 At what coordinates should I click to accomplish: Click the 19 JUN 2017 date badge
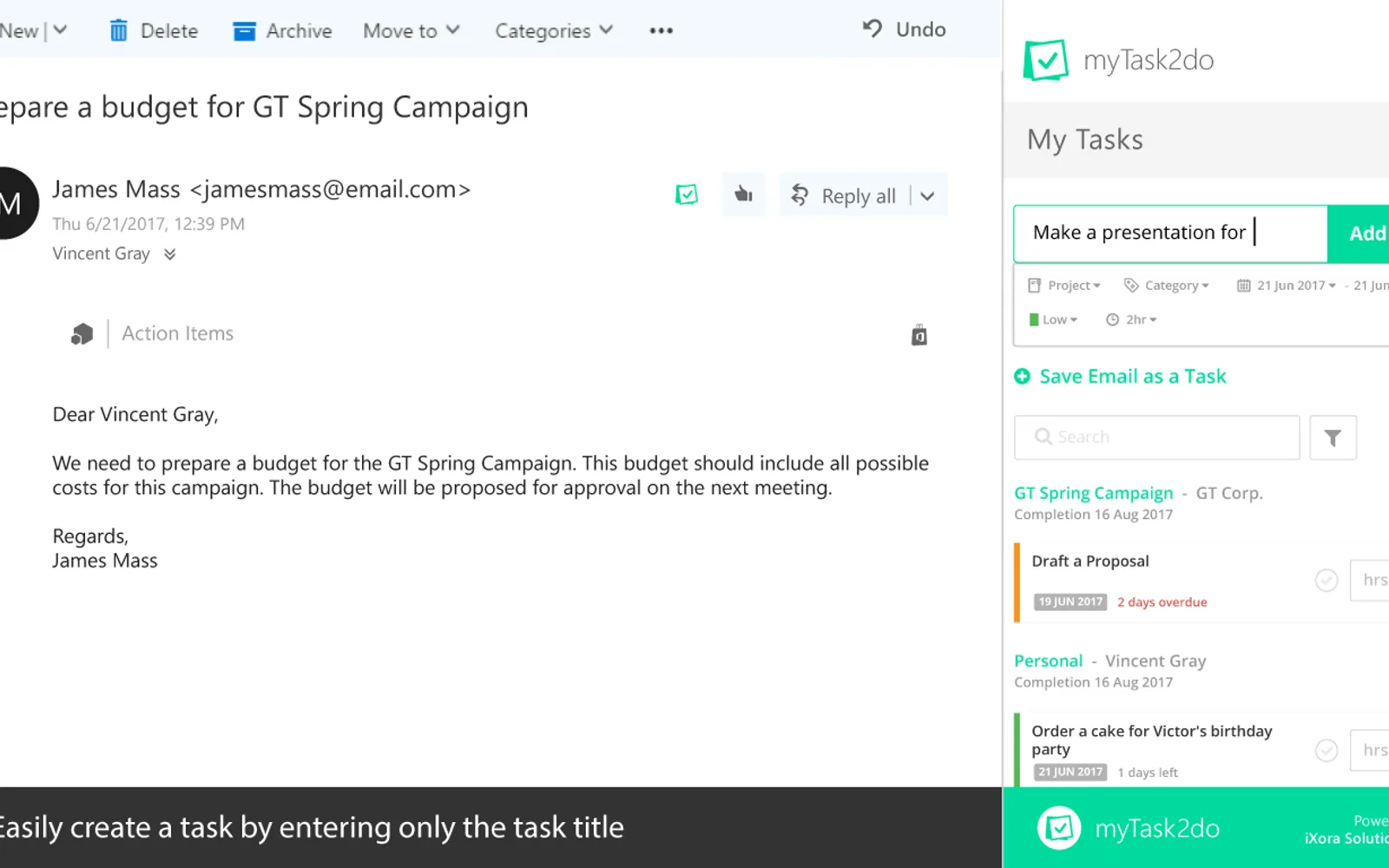[x=1070, y=602]
